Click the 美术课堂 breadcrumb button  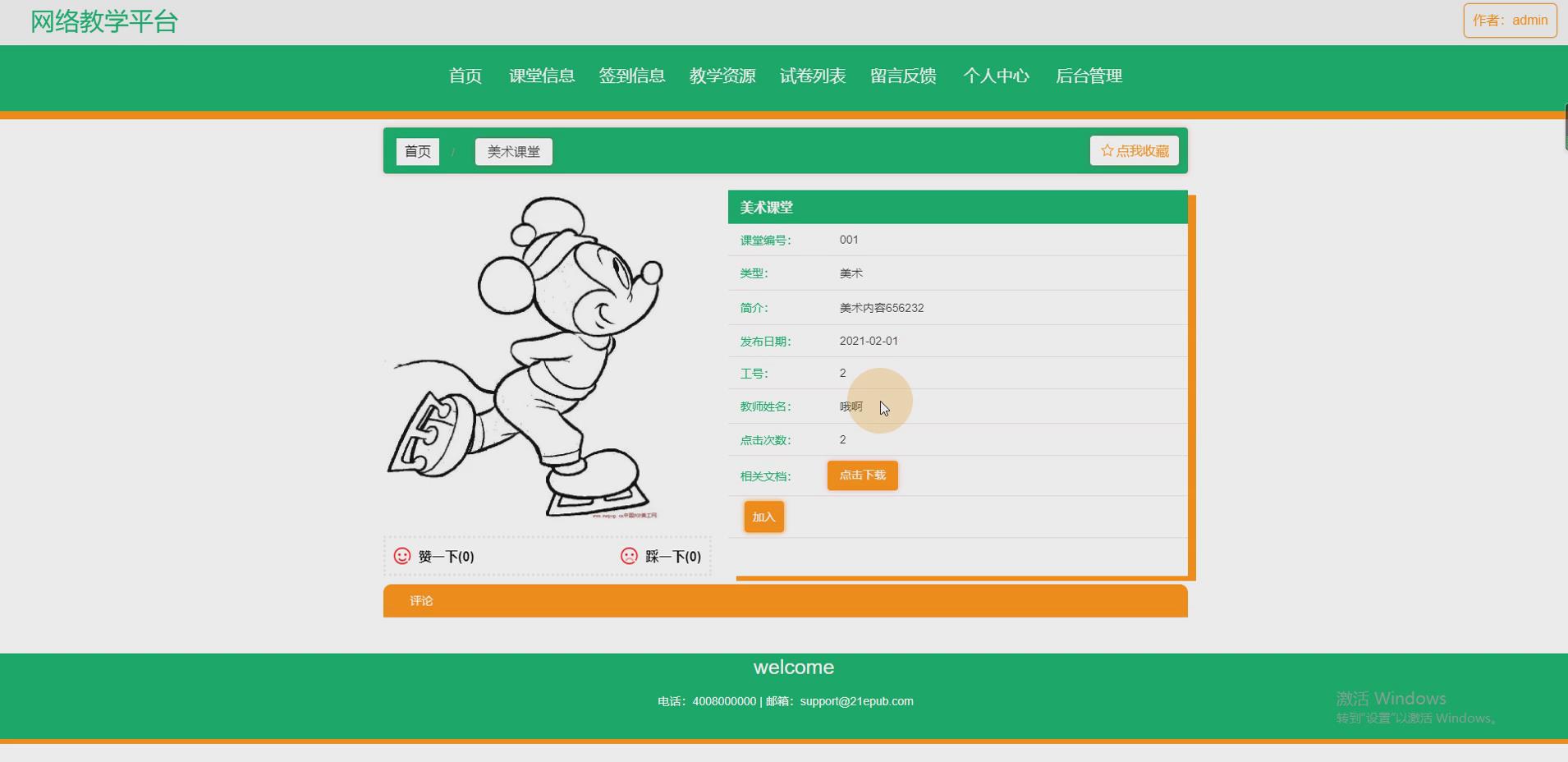tap(514, 151)
